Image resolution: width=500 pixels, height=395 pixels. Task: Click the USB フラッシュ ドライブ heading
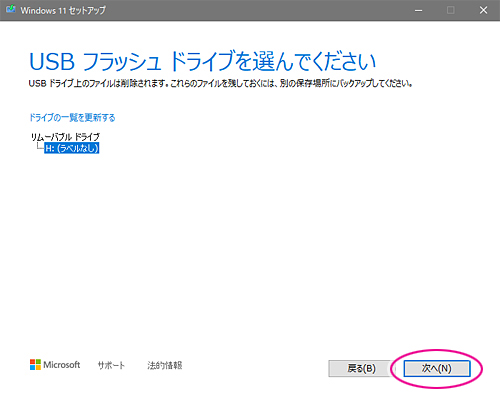point(202,62)
